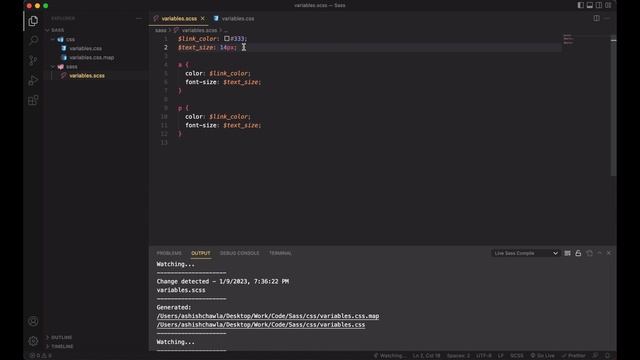Open the Search view in the activity bar
Screen dimensions: 640x360
click(33, 40)
